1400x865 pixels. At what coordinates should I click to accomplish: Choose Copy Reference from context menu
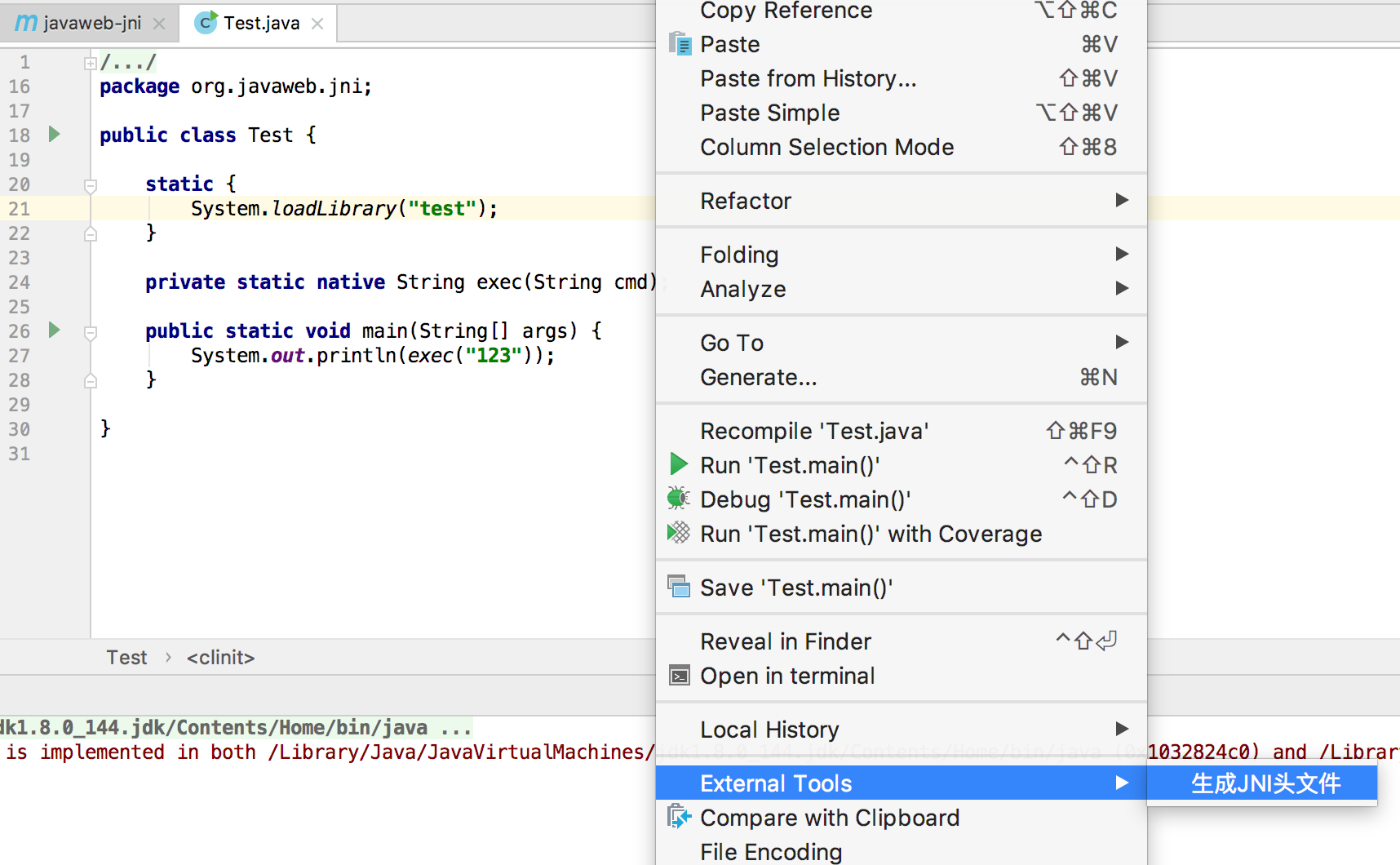click(901, 10)
